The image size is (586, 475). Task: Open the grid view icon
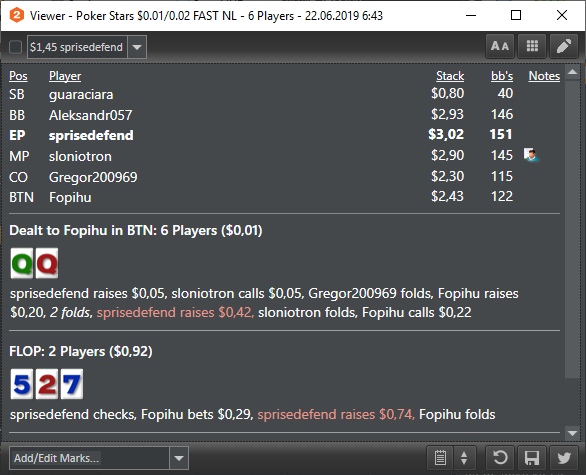click(532, 46)
